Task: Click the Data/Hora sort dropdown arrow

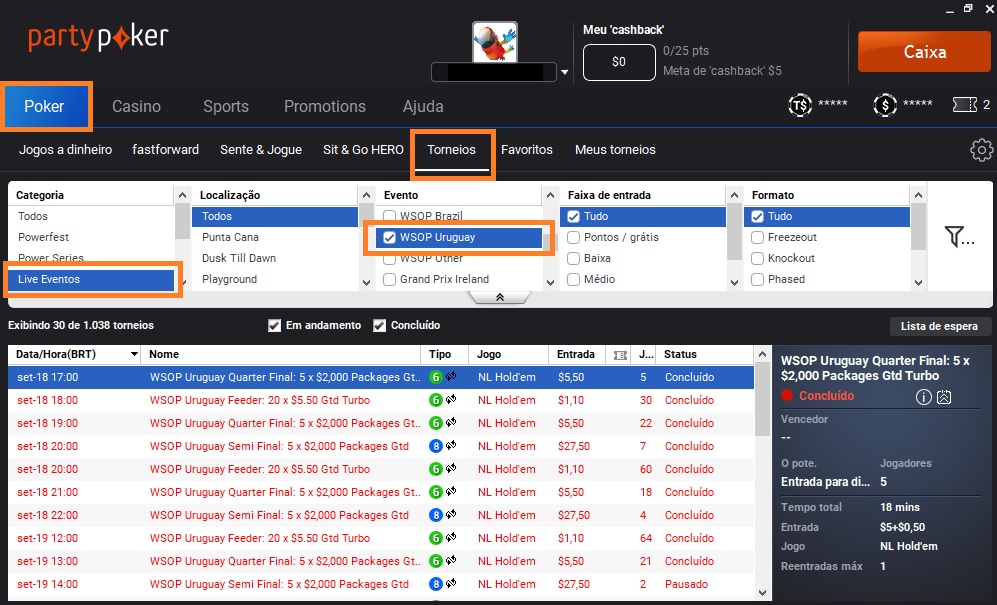Action: tap(134, 354)
